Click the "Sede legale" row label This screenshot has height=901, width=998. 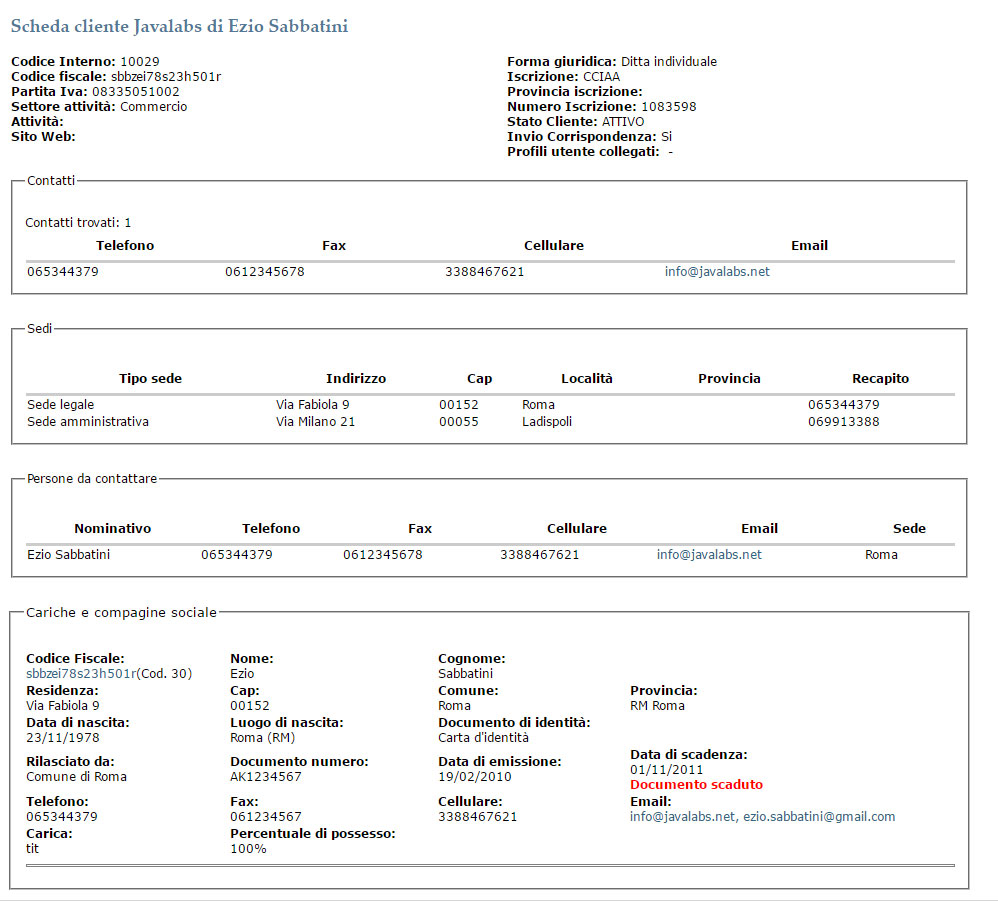(x=60, y=405)
